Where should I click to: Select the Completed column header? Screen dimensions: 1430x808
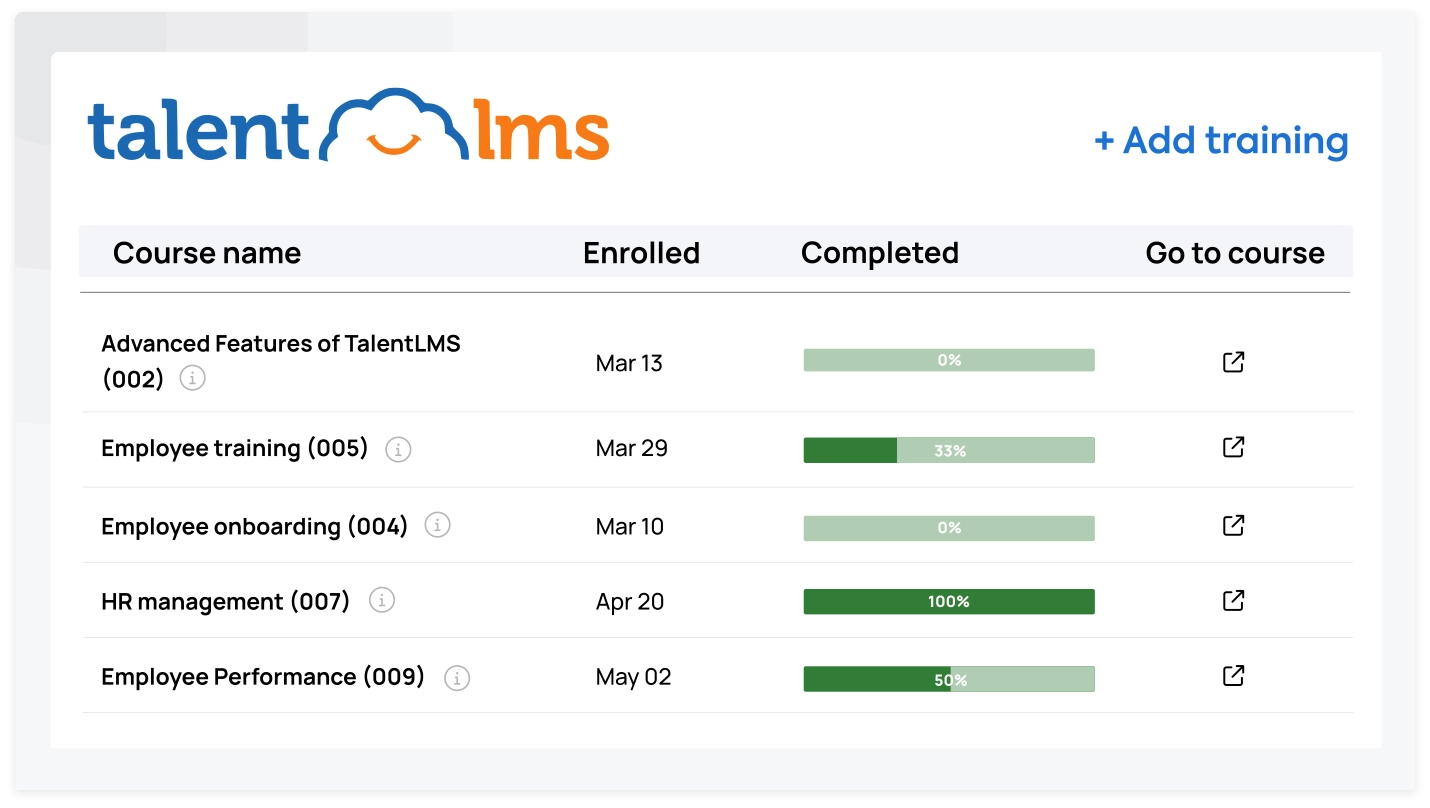(x=880, y=253)
